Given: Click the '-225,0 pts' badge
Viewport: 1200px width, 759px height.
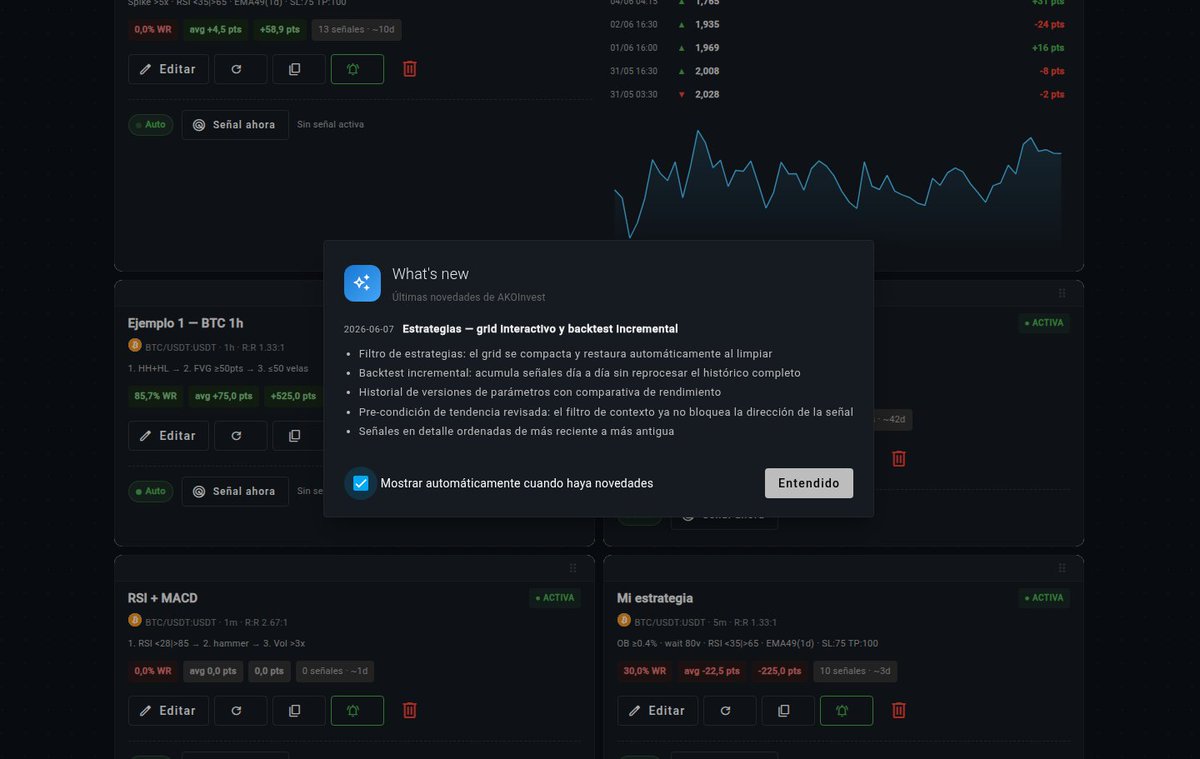Looking at the screenshot, I should click(x=780, y=671).
